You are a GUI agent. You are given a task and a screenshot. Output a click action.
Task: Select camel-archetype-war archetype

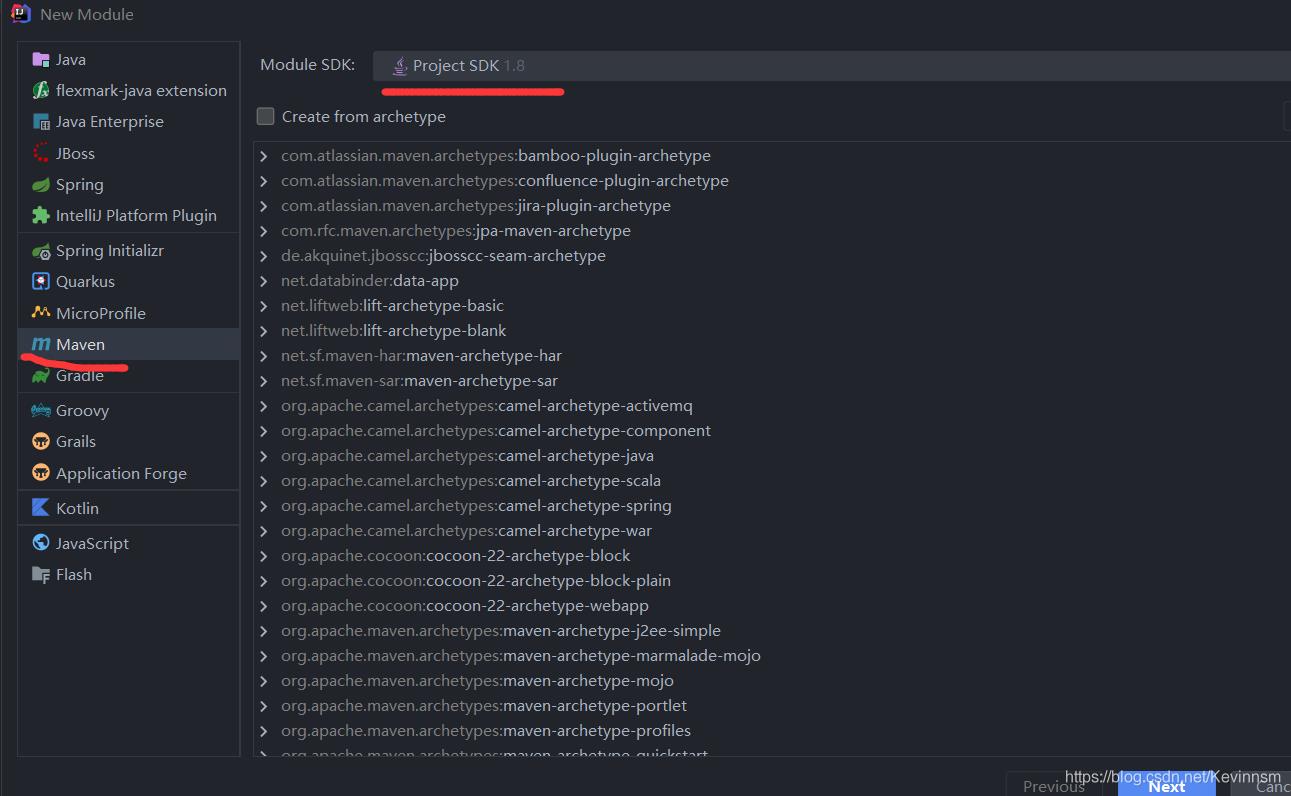(x=466, y=531)
